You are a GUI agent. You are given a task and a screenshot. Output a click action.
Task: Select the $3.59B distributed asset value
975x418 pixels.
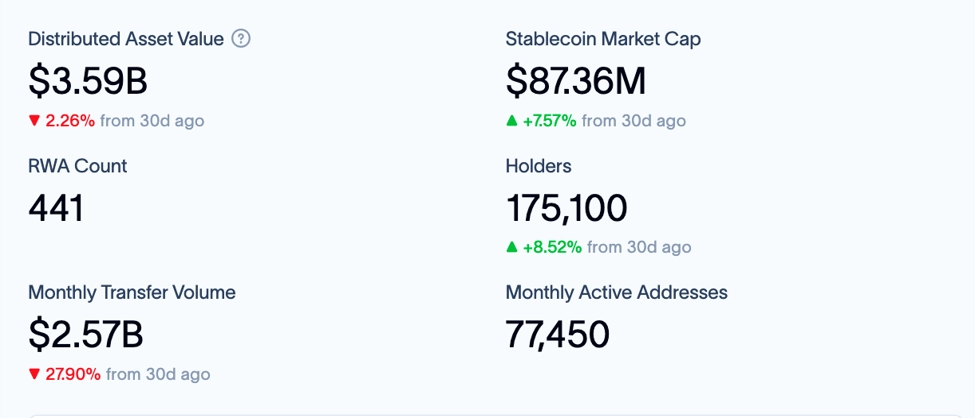(88, 81)
